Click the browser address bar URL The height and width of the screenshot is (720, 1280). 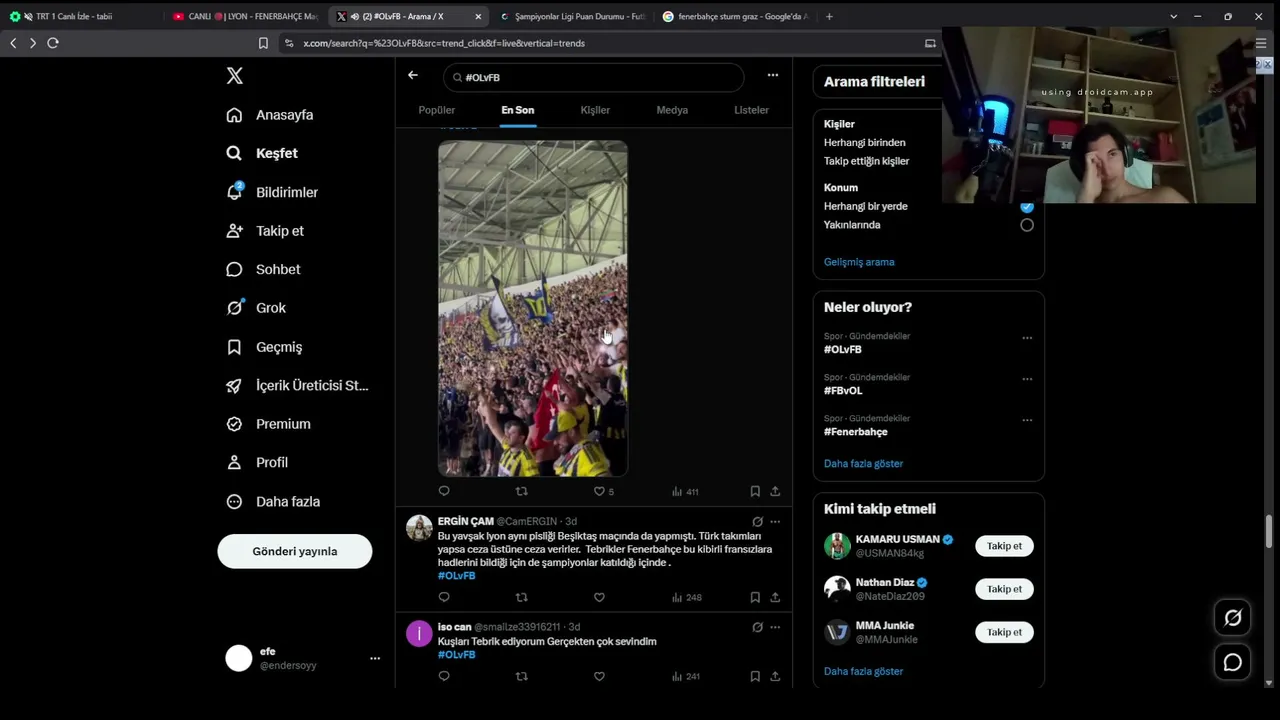pyautogui.click(x=444, y=43)
